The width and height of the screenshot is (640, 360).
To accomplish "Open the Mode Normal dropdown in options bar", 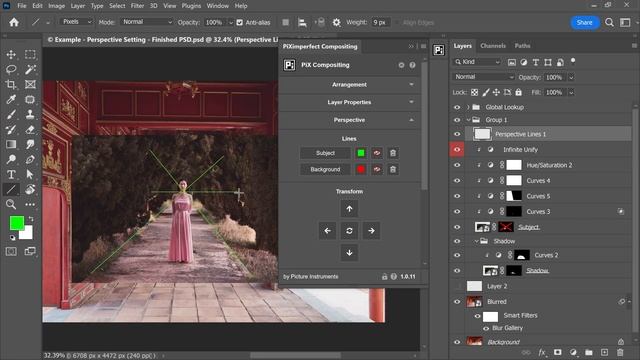I will click(x=147, y=22).
